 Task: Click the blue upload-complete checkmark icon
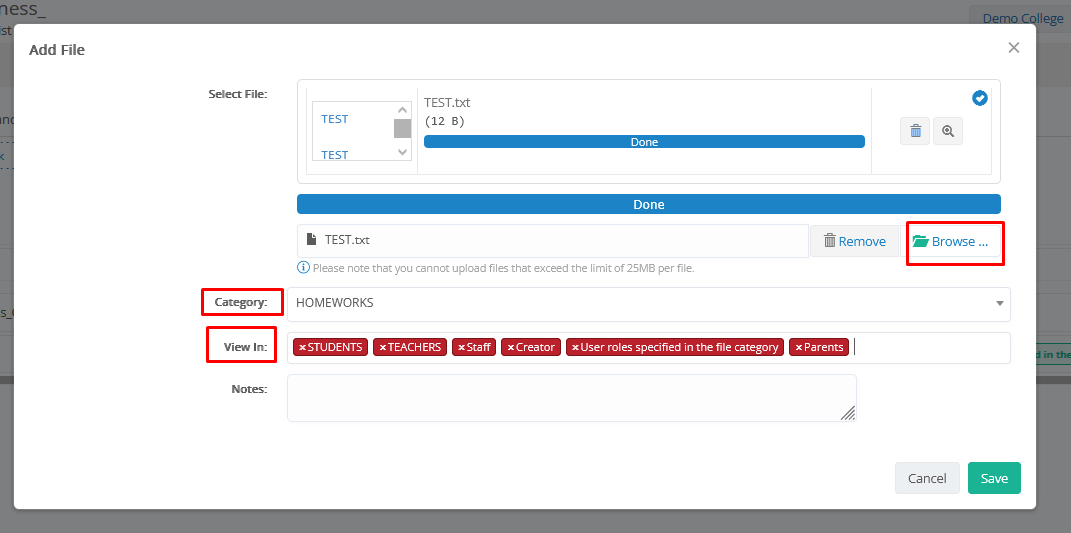point(980,98)
